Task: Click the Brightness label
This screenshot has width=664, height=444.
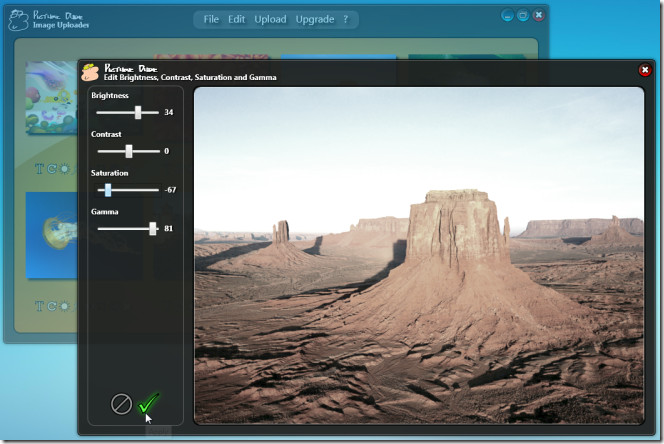Action: point(110,96)
